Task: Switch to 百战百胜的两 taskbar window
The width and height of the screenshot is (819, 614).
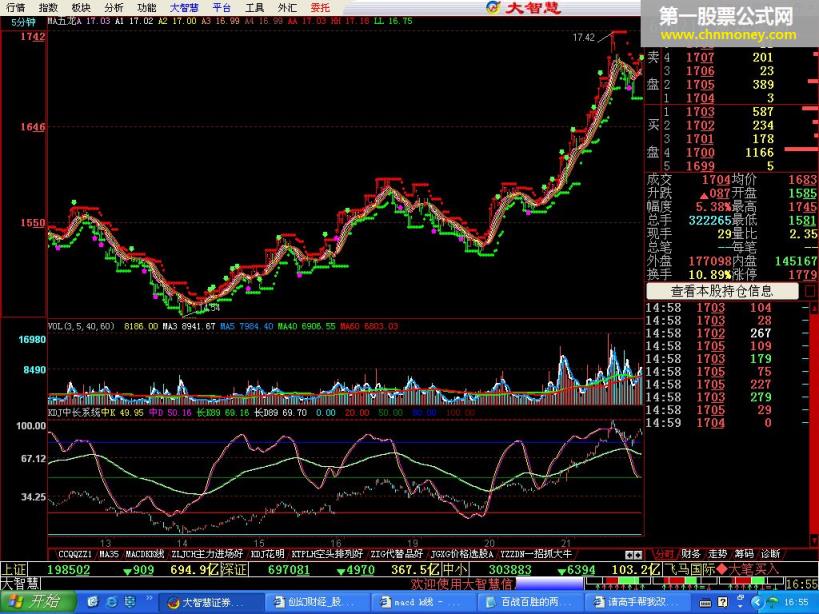Action: point(530,603)
